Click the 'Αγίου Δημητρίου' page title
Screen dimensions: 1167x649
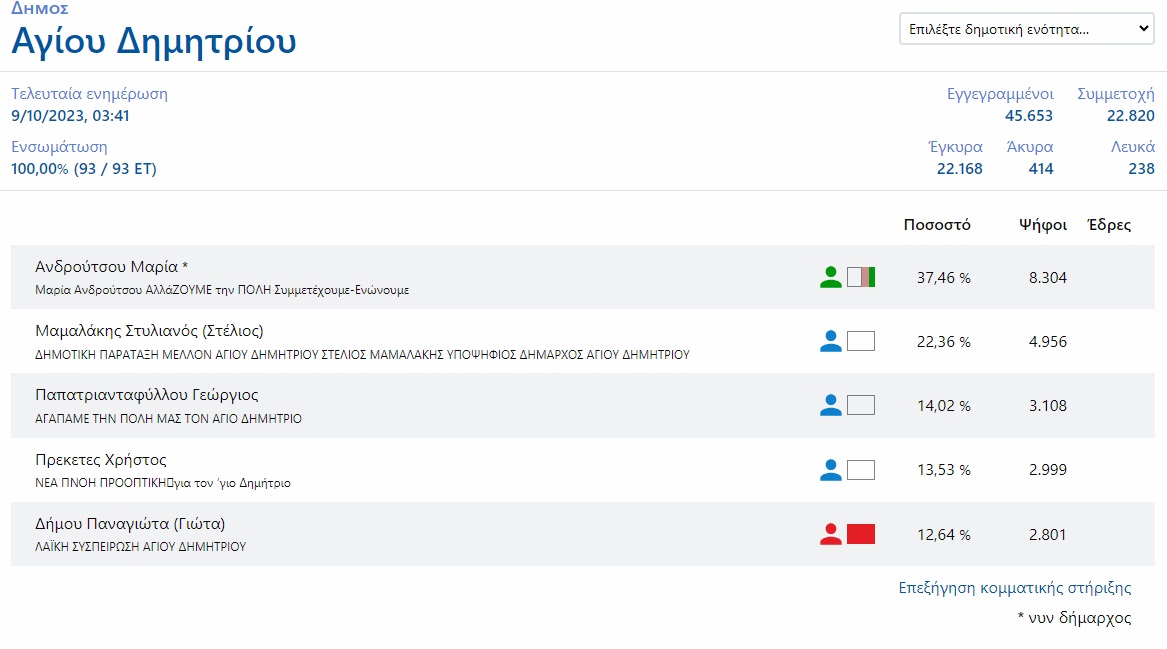tap(154, 41)
